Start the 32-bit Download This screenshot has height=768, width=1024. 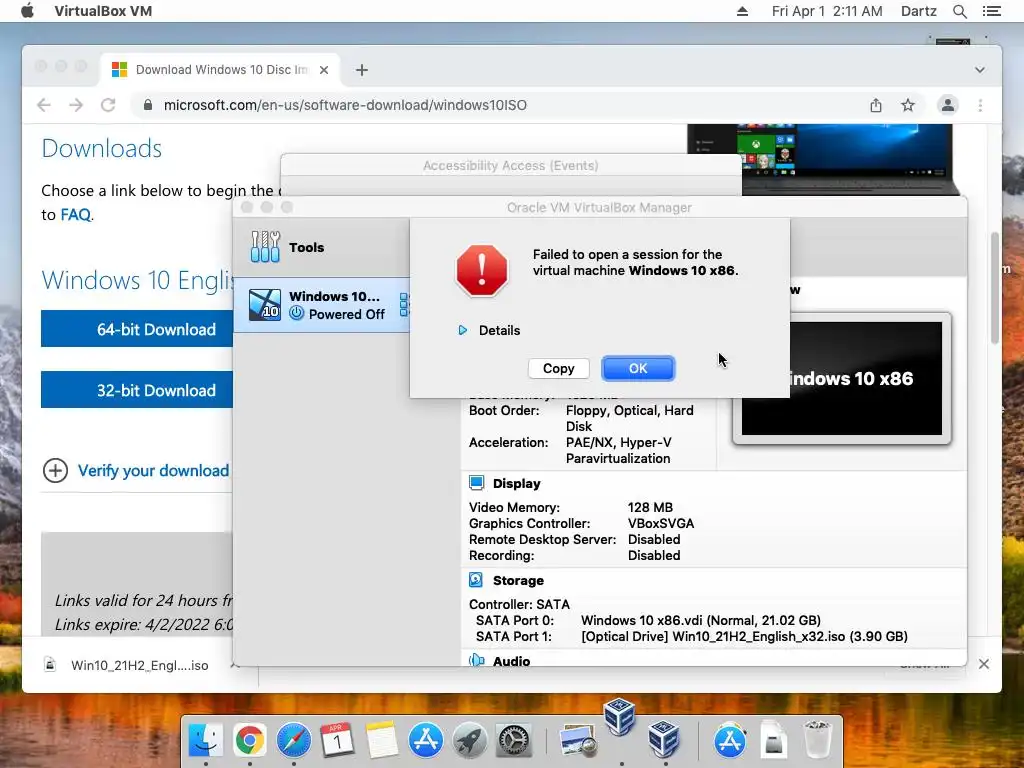137,390
